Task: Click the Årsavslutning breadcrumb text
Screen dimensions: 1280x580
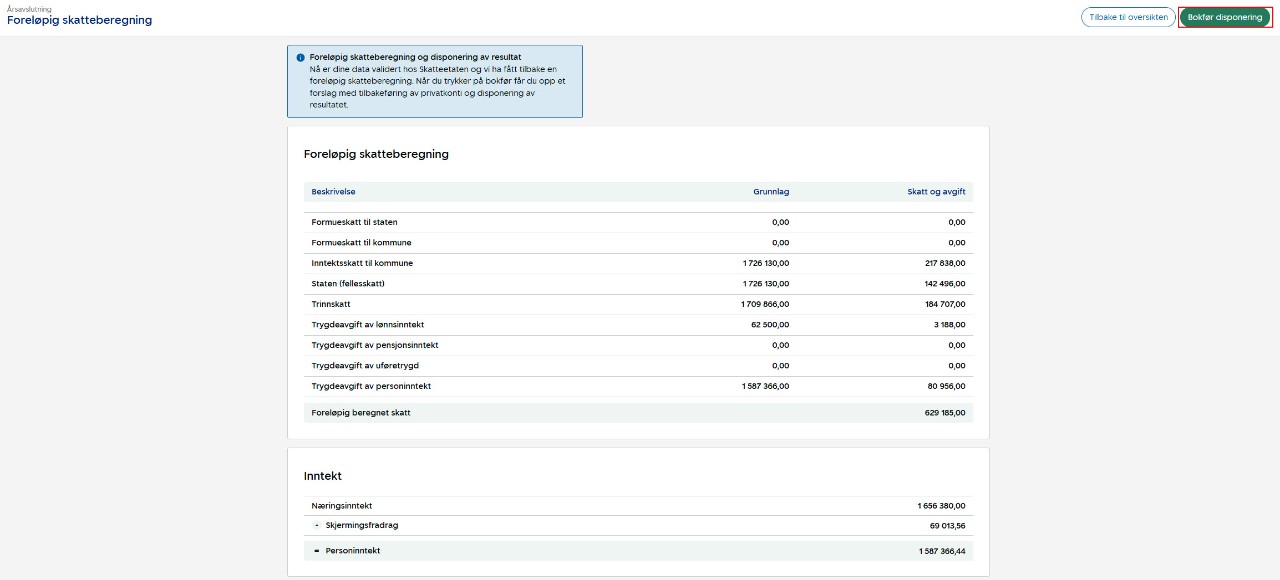Action: [29, 8]
